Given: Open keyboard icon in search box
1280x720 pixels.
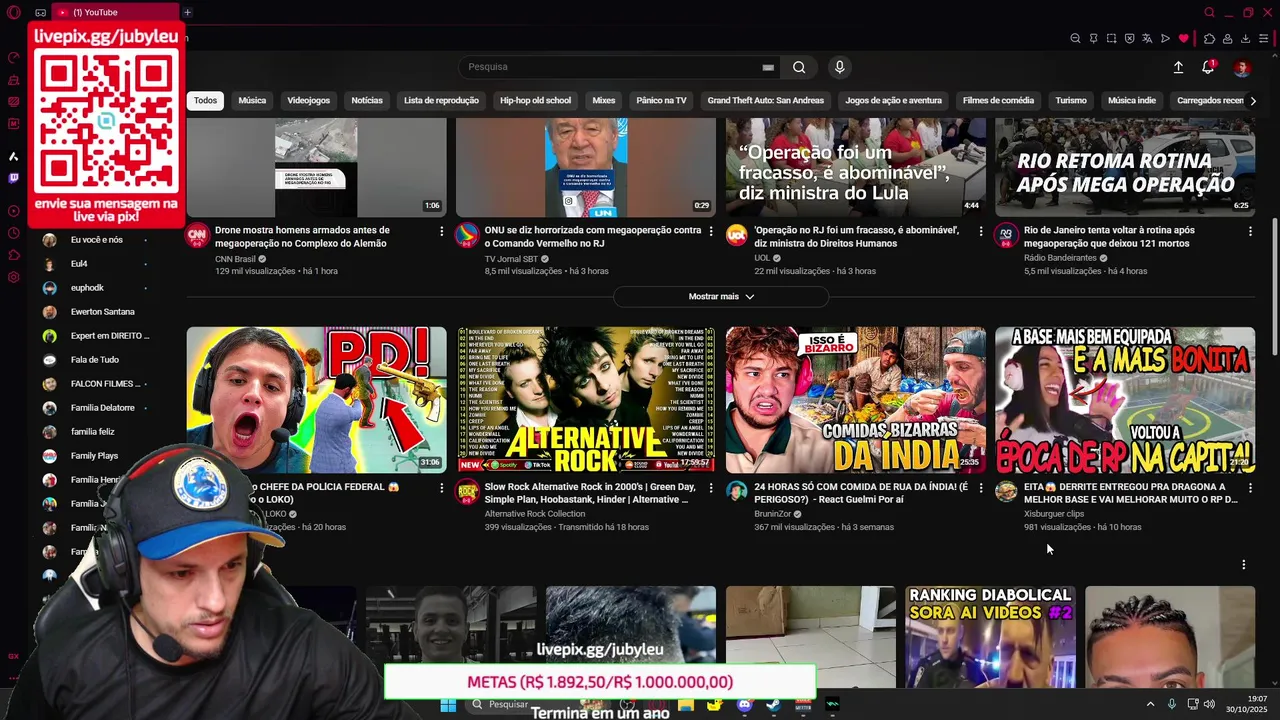Looking at the screenshot, I should [x=768, y=67].
